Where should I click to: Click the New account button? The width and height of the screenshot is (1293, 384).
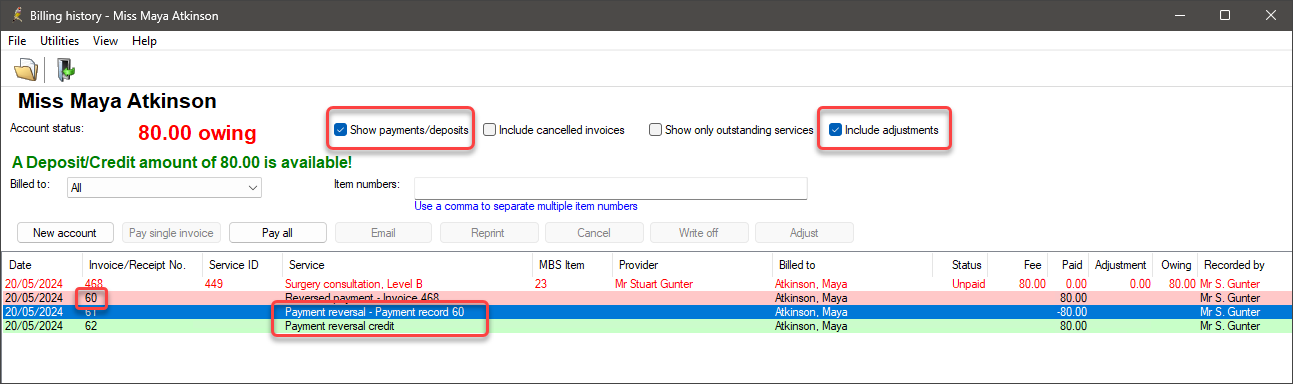[65, 233]
